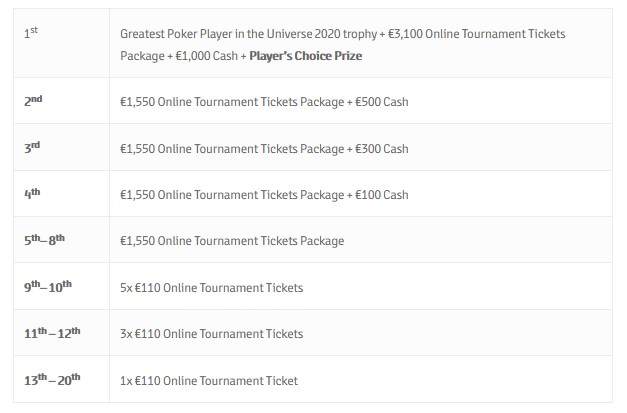Select the 1x €110 Online Tournament Ticket text
Screen dimensions: 627x413
coord(209,380)
